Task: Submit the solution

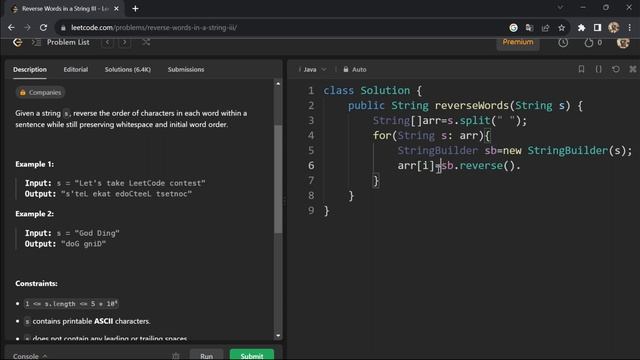Action: pyautogui.click(x=252, y=356)
